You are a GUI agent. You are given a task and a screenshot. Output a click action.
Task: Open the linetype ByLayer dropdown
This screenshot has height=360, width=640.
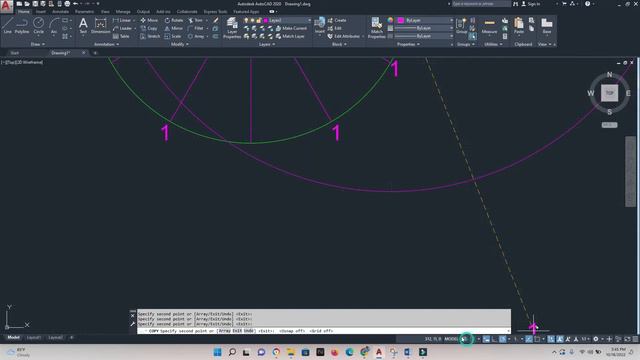tap(424, 36)
